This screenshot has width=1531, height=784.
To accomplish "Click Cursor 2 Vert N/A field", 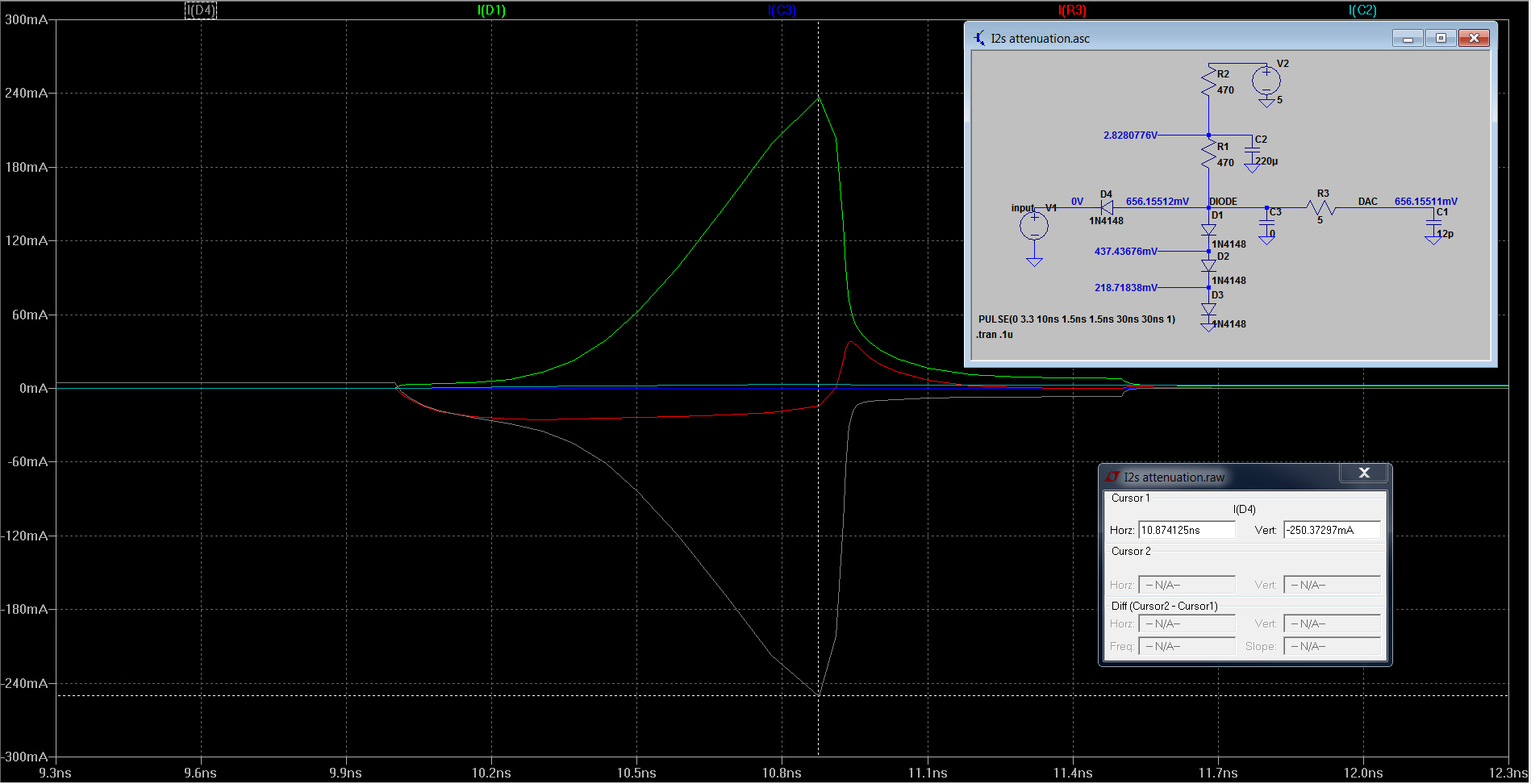I will pos(1332,585).
